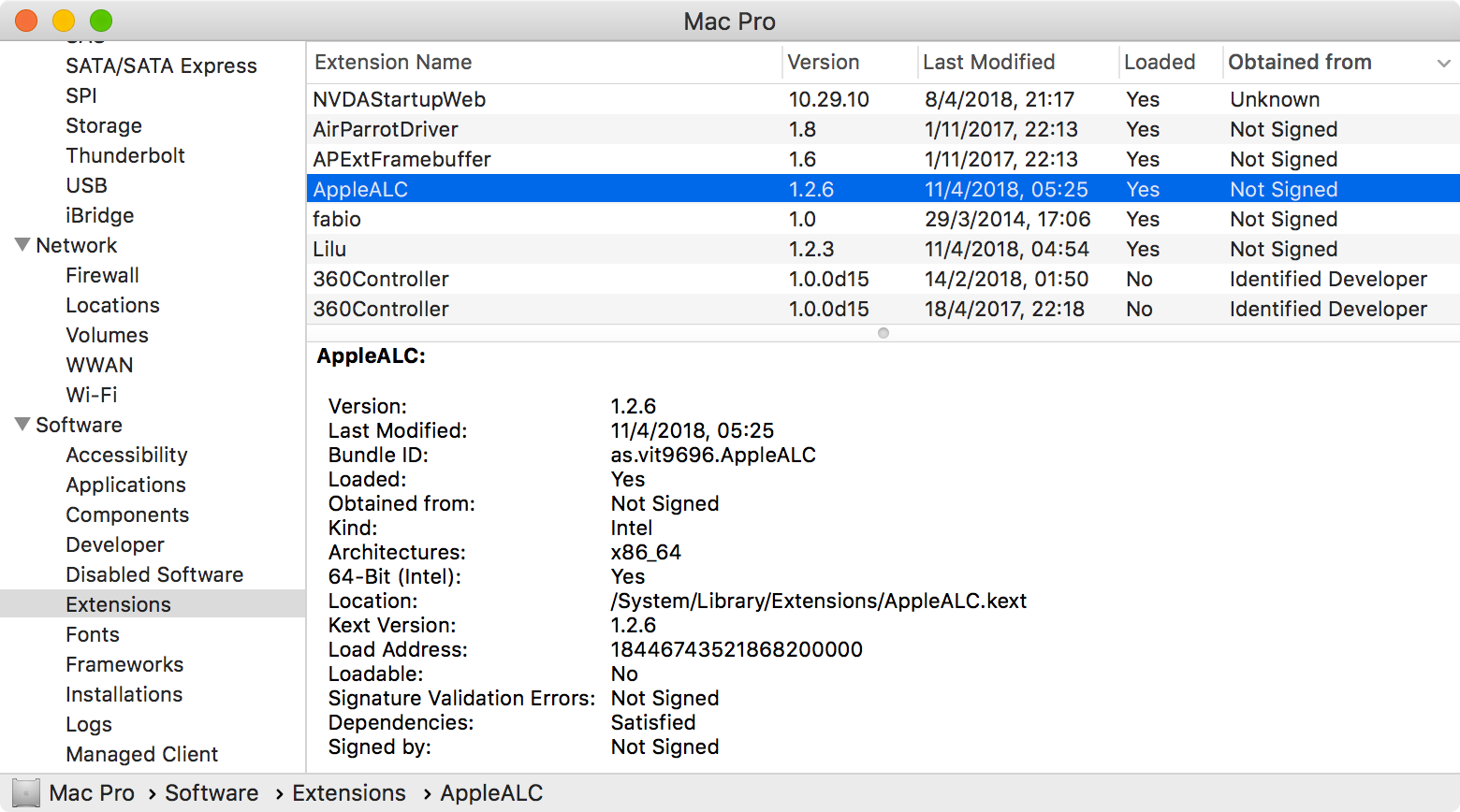
Task: Select the fabio extension row
Action: point(883,219)
